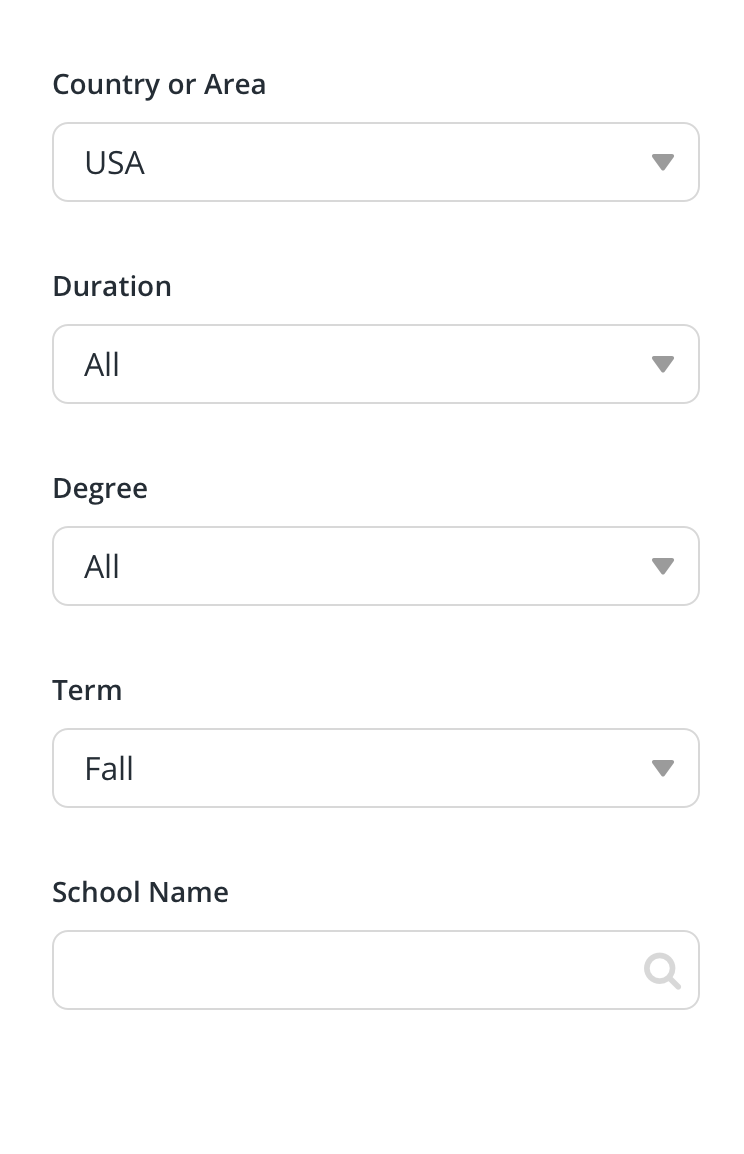Expand the Duration dropdown
The height and width of the screenshot is (1154, 744).
pyautogui.click(x=375, y=364)
